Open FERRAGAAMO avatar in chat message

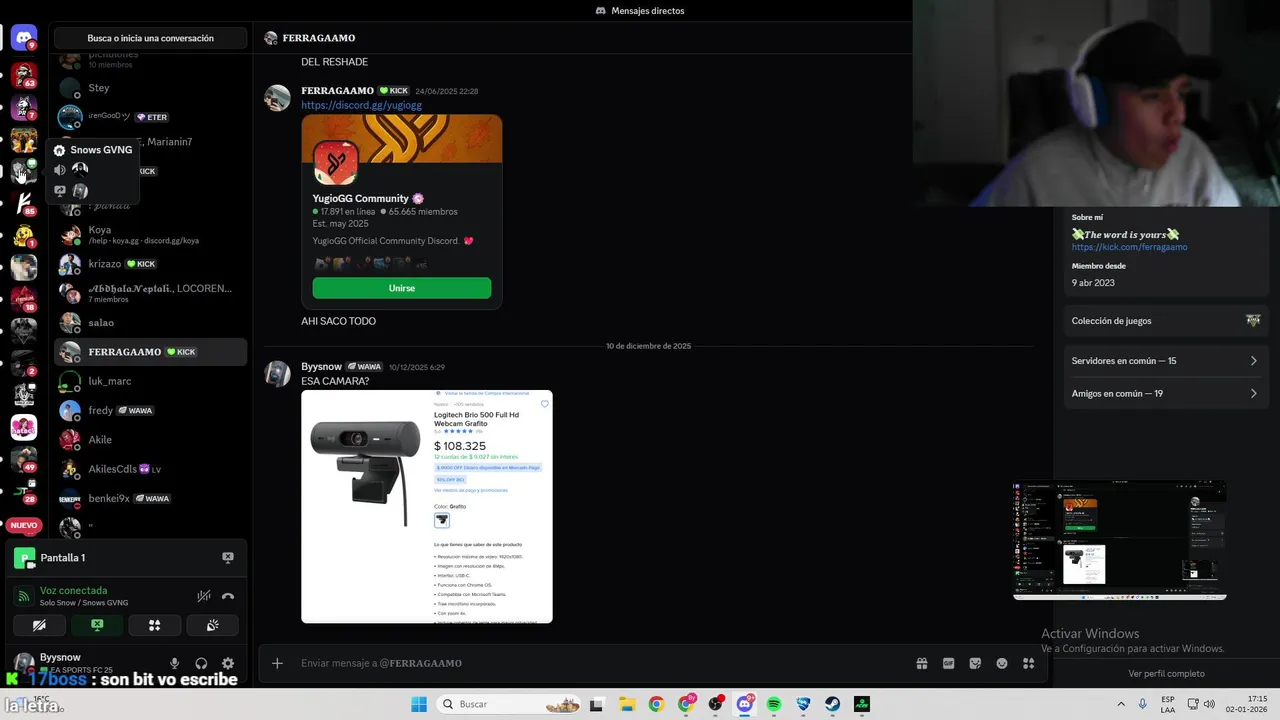click(277, 98)
